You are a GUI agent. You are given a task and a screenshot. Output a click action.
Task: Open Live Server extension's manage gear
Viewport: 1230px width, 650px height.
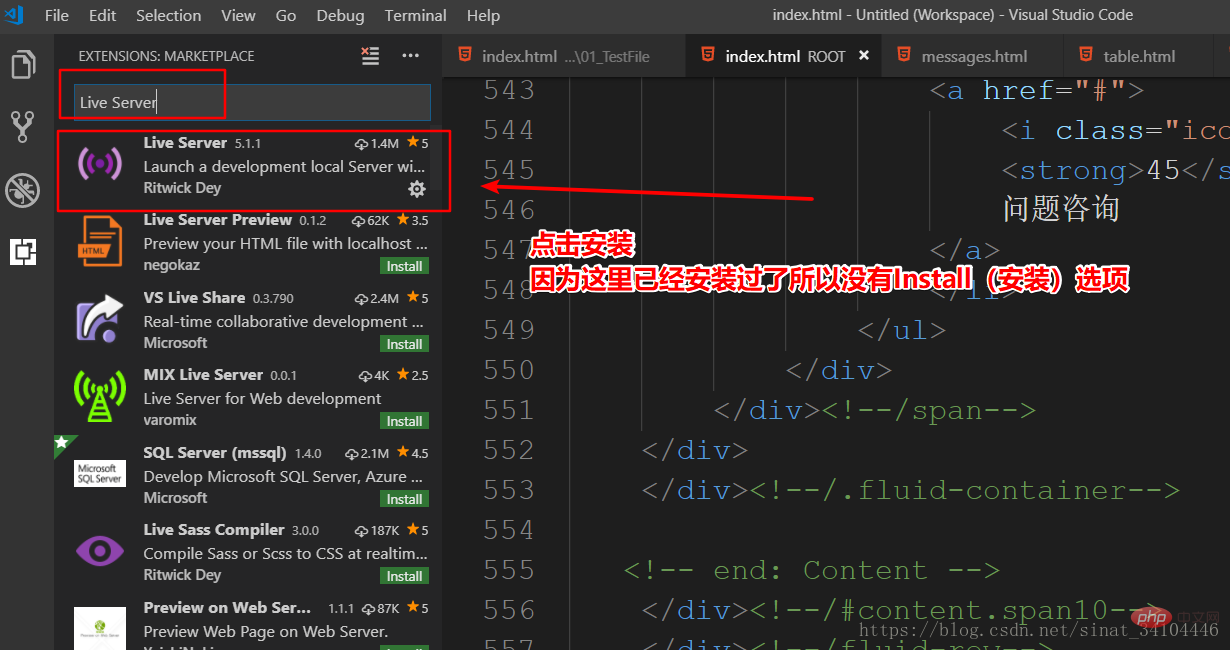click(417, 188)
